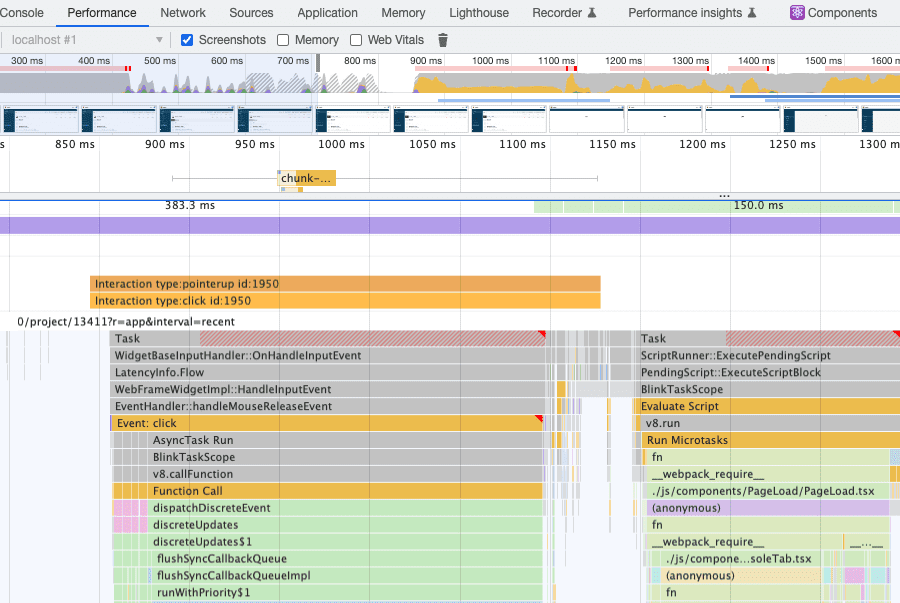The width and height of the screenshot is (900, 603).
Task: Select the pointerup interaction bar
Action: pyautogui.click(x=345, y=284)
